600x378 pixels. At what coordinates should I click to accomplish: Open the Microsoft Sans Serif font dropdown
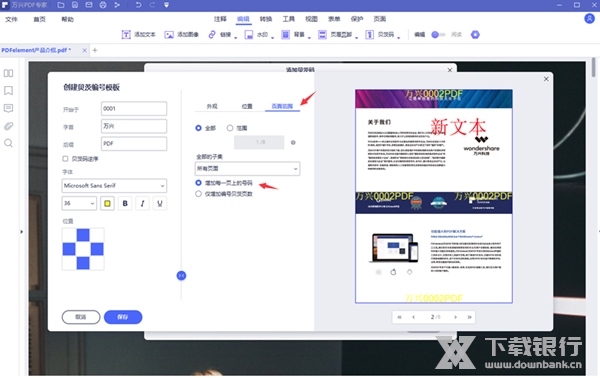(114, 186)
